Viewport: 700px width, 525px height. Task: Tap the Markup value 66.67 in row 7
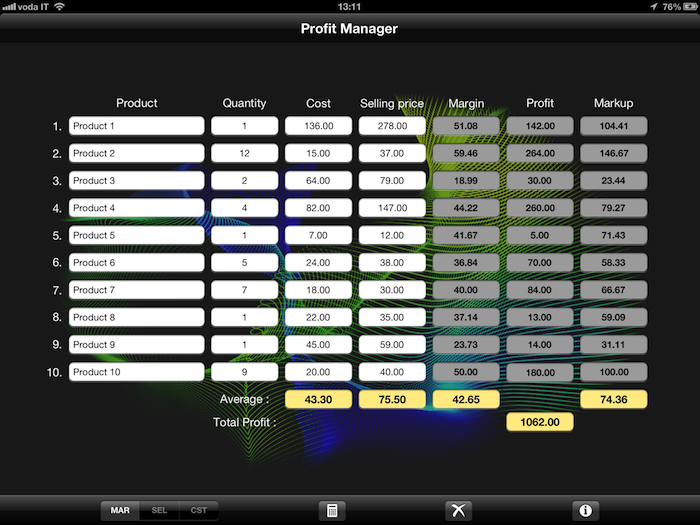tap(614, 290)
